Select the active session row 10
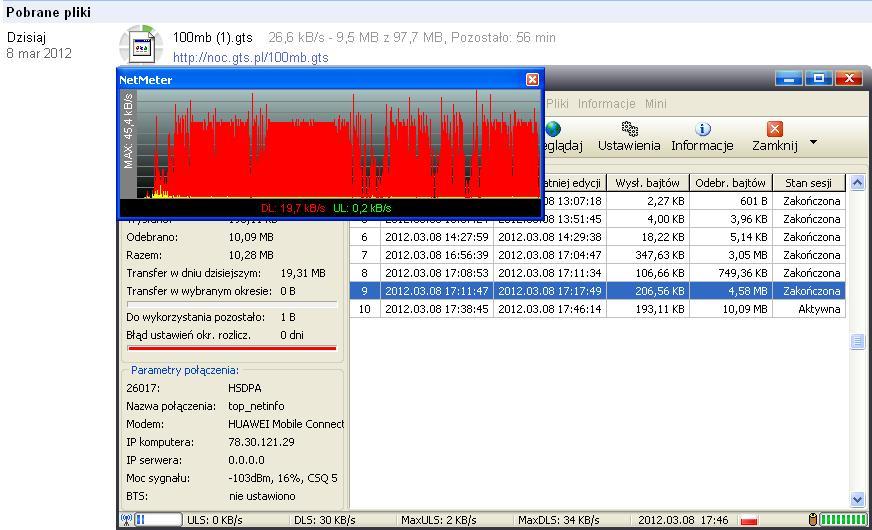Image resolution: width=872 pixels, height=530 pixels. 600,309
